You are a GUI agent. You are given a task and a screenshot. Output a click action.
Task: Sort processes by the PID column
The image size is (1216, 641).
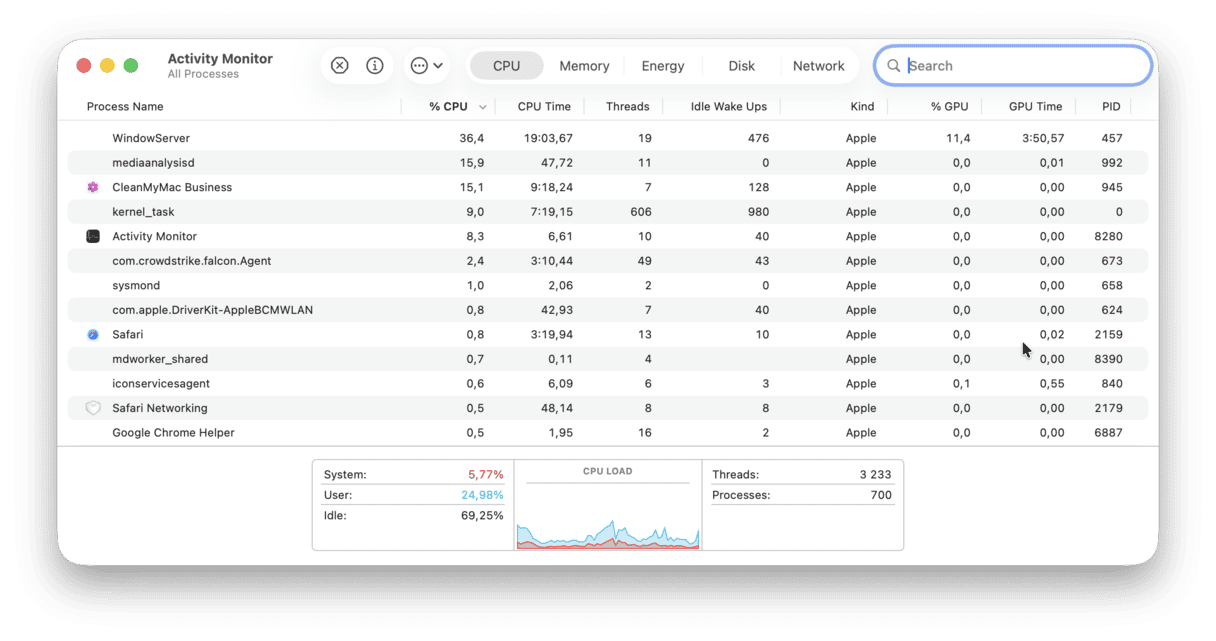click(x=1110, y=106)
